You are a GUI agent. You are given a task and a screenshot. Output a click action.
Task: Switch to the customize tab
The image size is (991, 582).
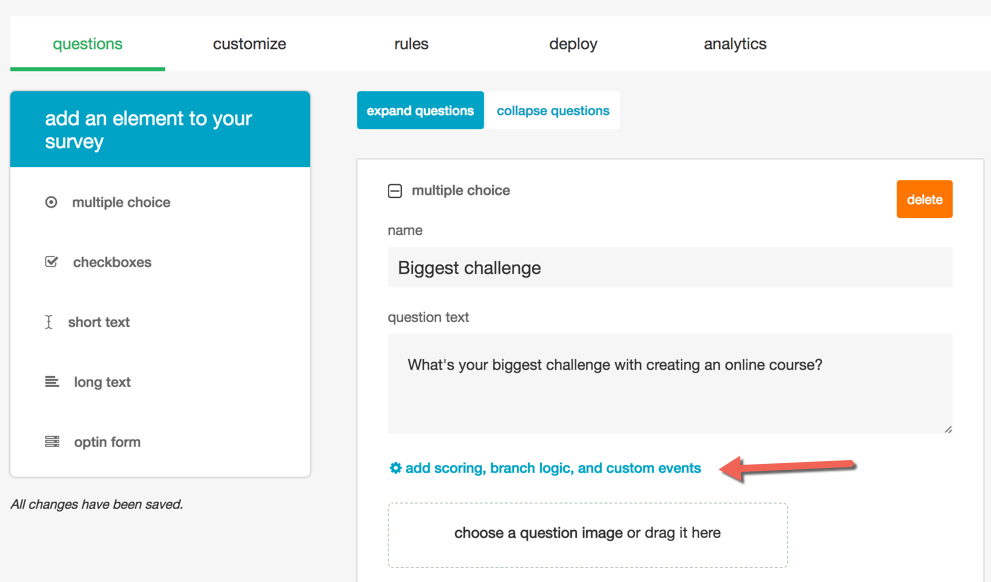249,44
